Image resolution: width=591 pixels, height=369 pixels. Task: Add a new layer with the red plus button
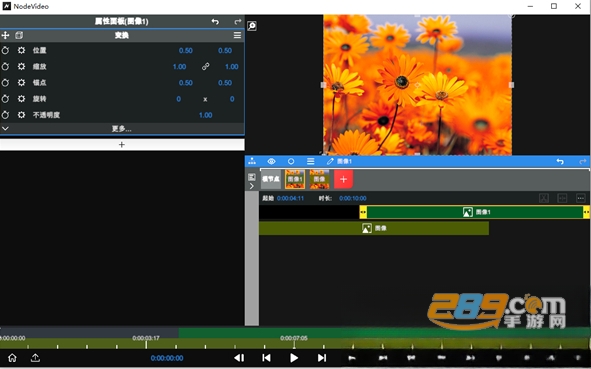343,179
